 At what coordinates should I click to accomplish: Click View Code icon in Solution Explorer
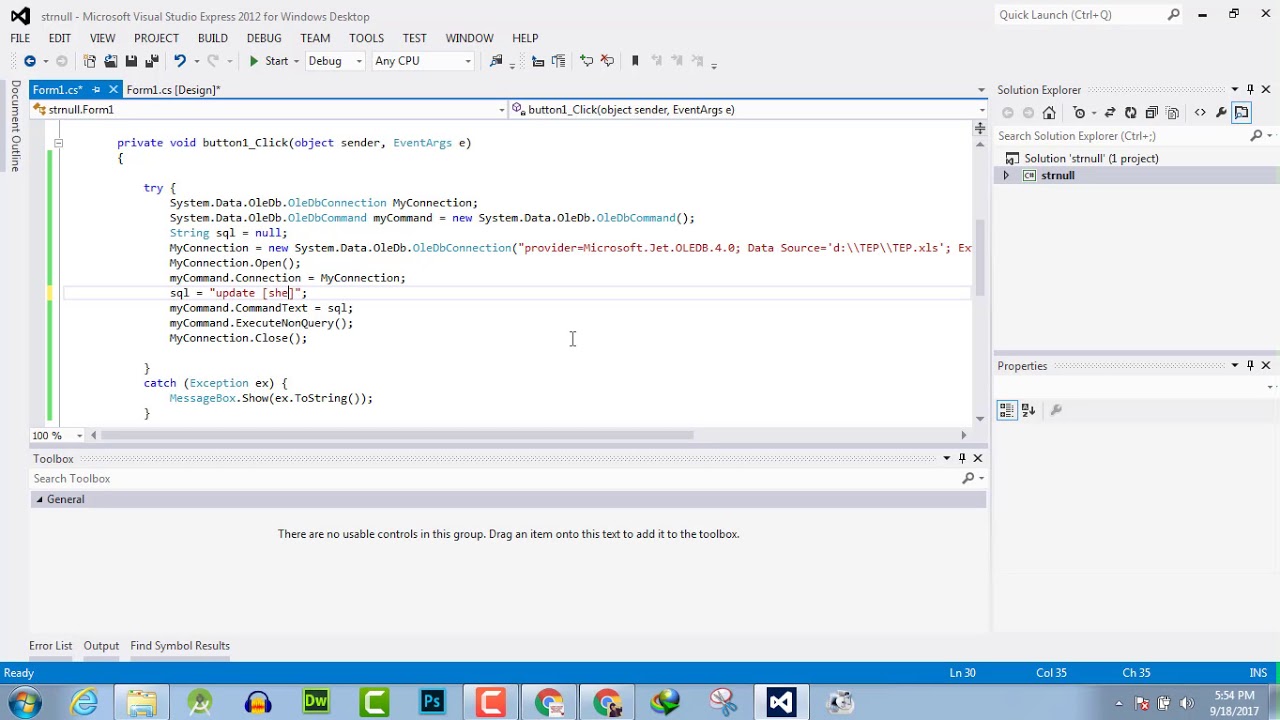tap(1200, 113)
